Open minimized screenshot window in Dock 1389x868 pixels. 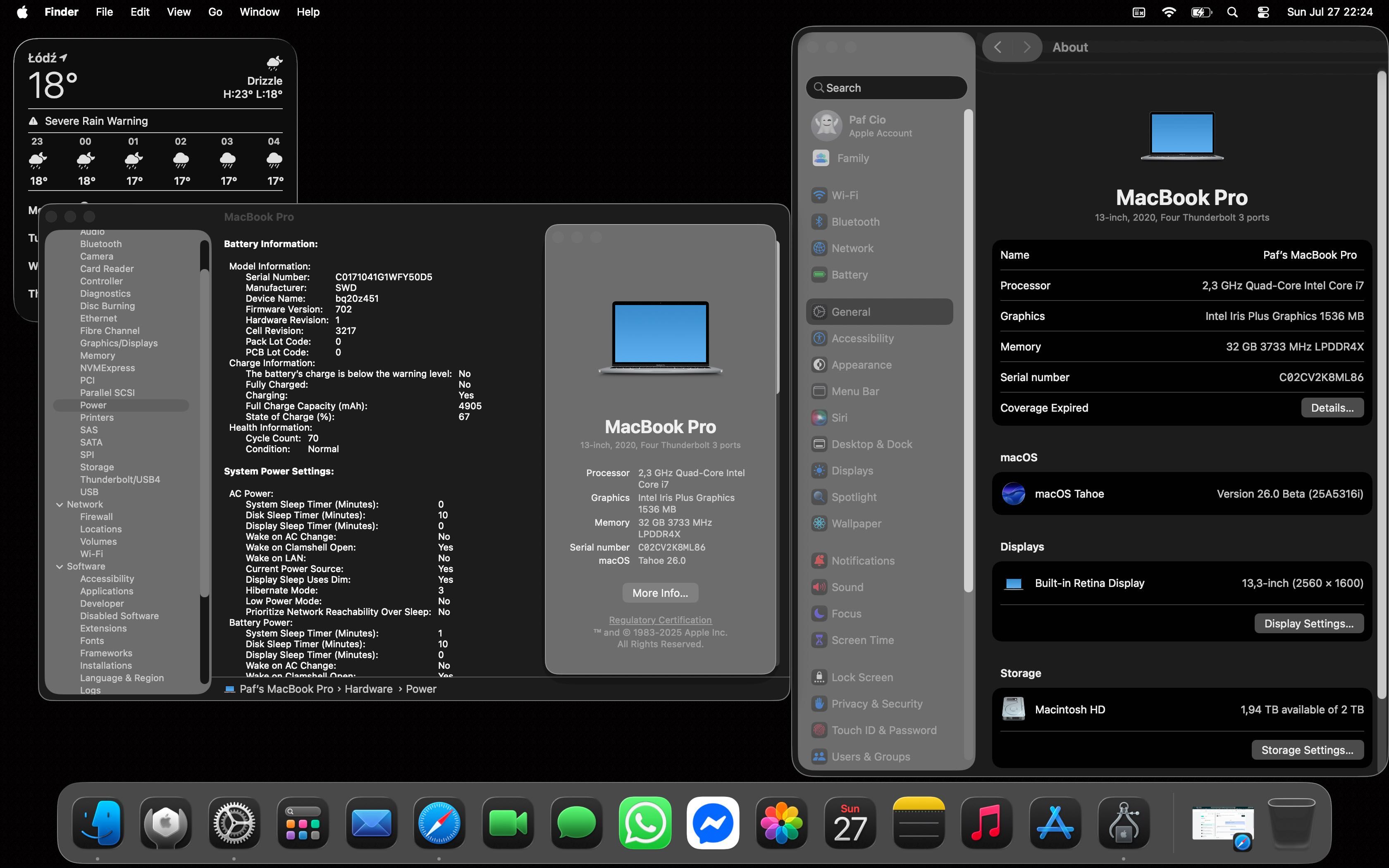pyautogui.click(x=1222, y=824)
